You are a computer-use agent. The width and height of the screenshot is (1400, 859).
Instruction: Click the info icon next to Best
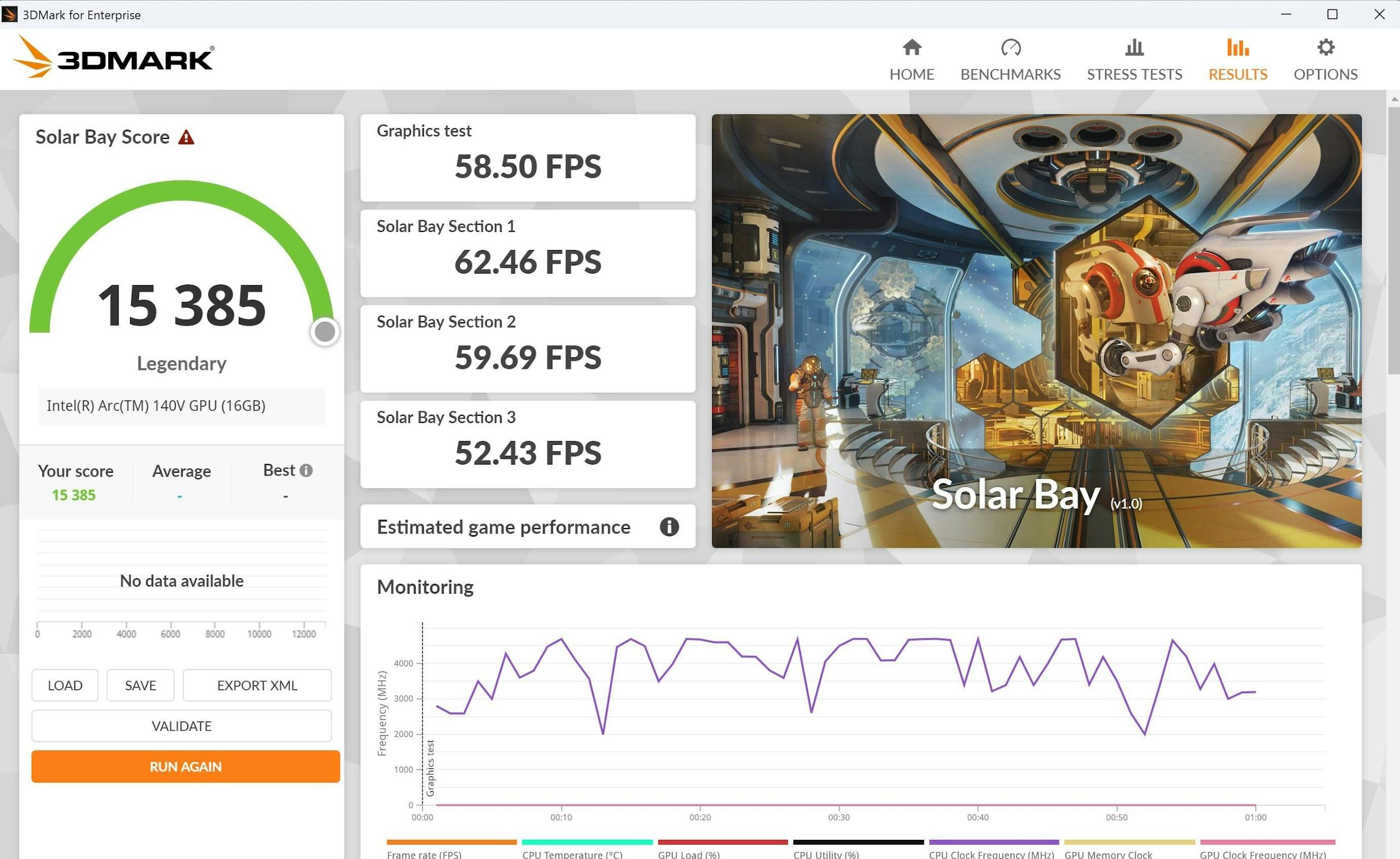[x=306, y=470]
